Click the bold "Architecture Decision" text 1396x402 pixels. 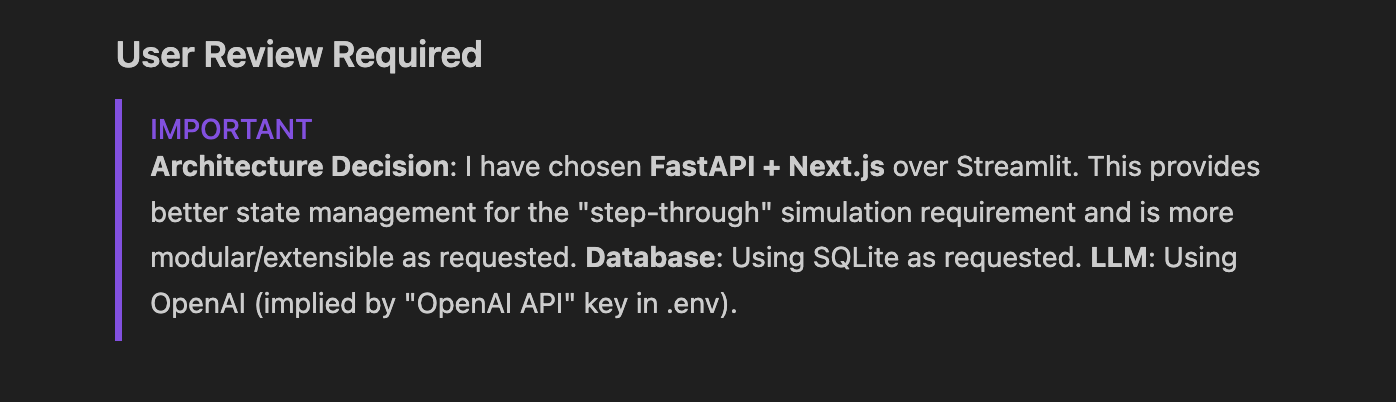299,166
